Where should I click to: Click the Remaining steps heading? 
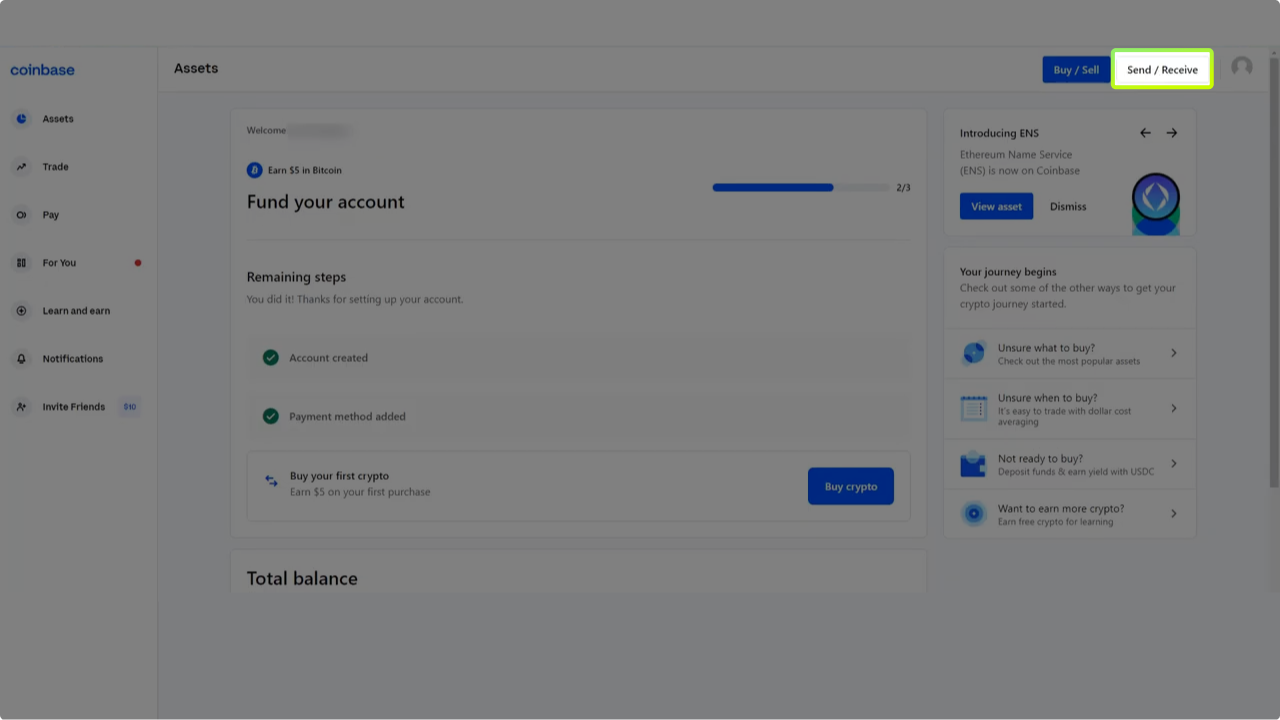point(296,277)
